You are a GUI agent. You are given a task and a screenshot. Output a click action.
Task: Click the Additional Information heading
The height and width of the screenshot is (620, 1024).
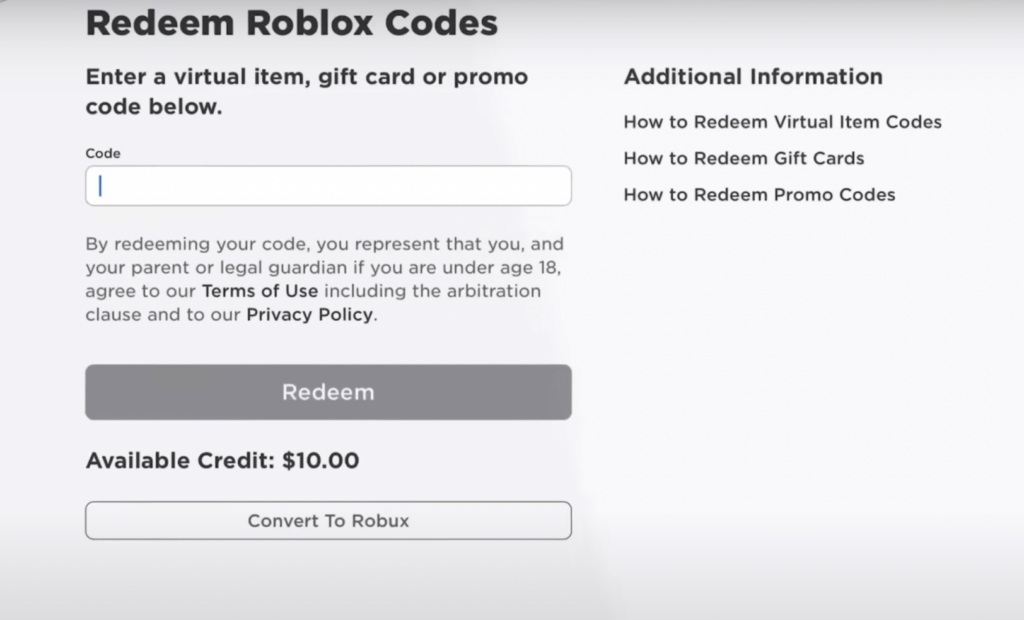[x=754, y=76]
